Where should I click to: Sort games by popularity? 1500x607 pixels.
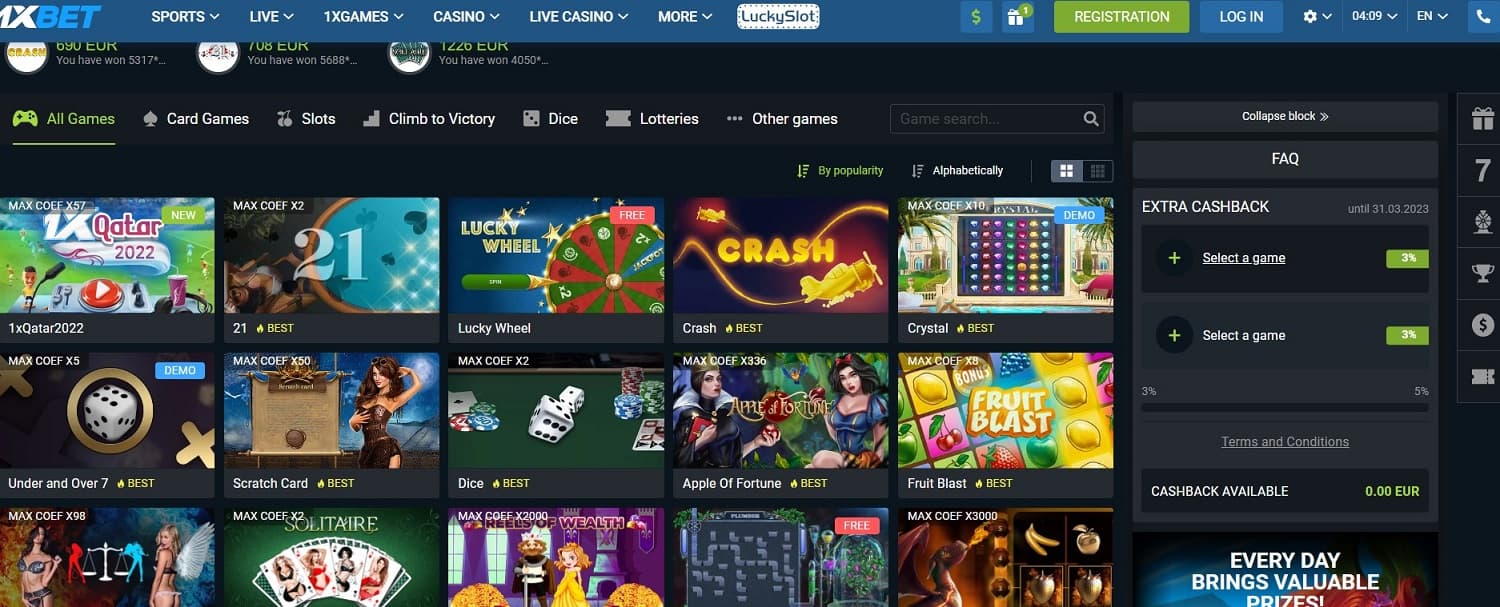(840, 171)
